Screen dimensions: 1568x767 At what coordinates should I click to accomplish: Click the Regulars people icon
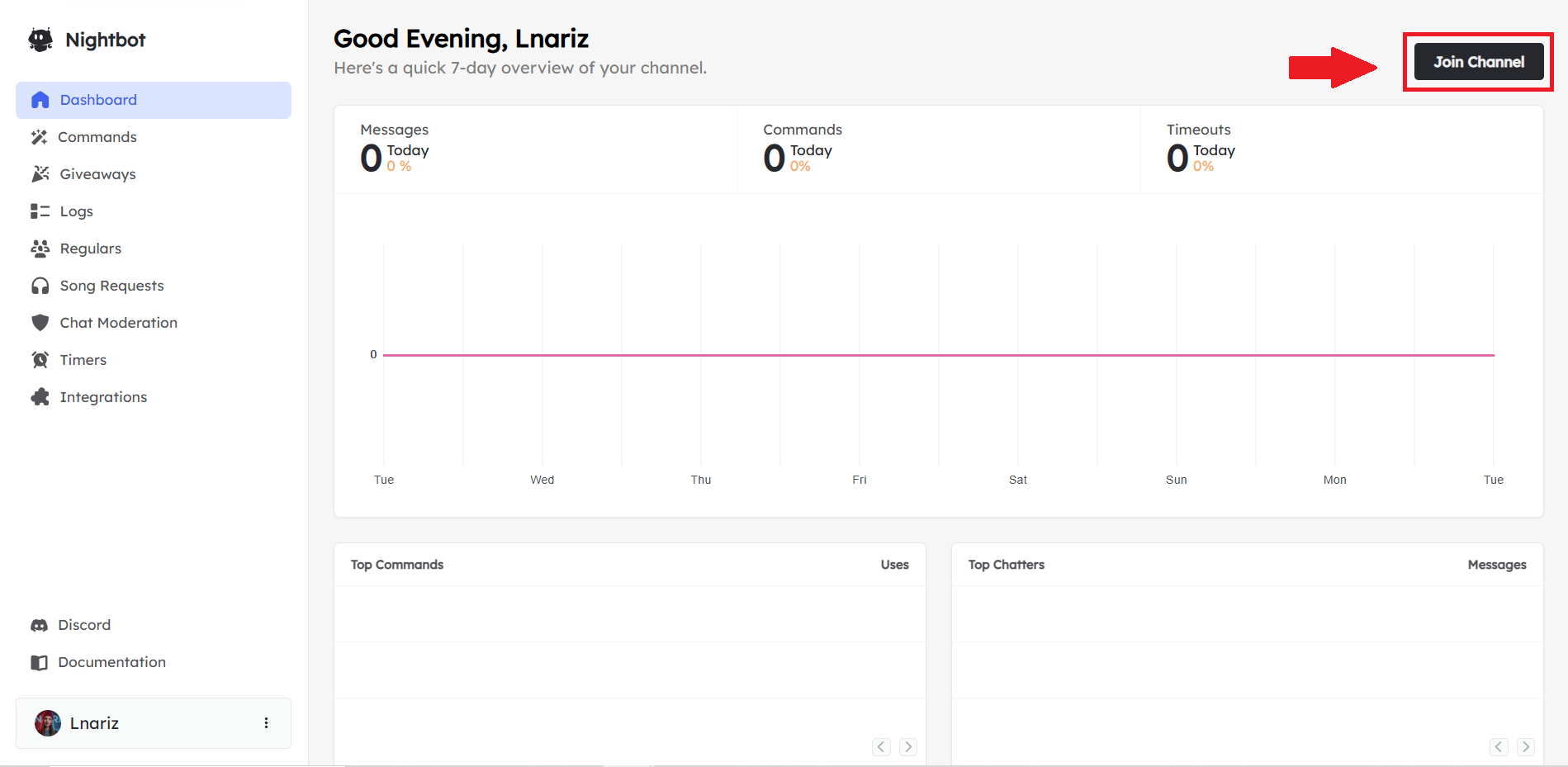[40, 249]
